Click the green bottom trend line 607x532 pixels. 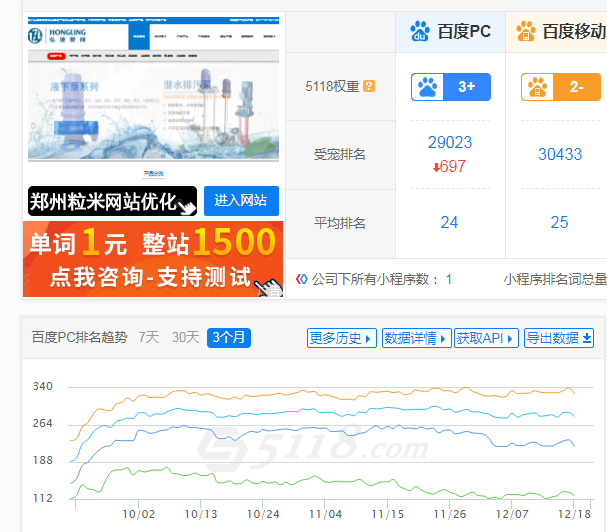[x=322, y=482]
